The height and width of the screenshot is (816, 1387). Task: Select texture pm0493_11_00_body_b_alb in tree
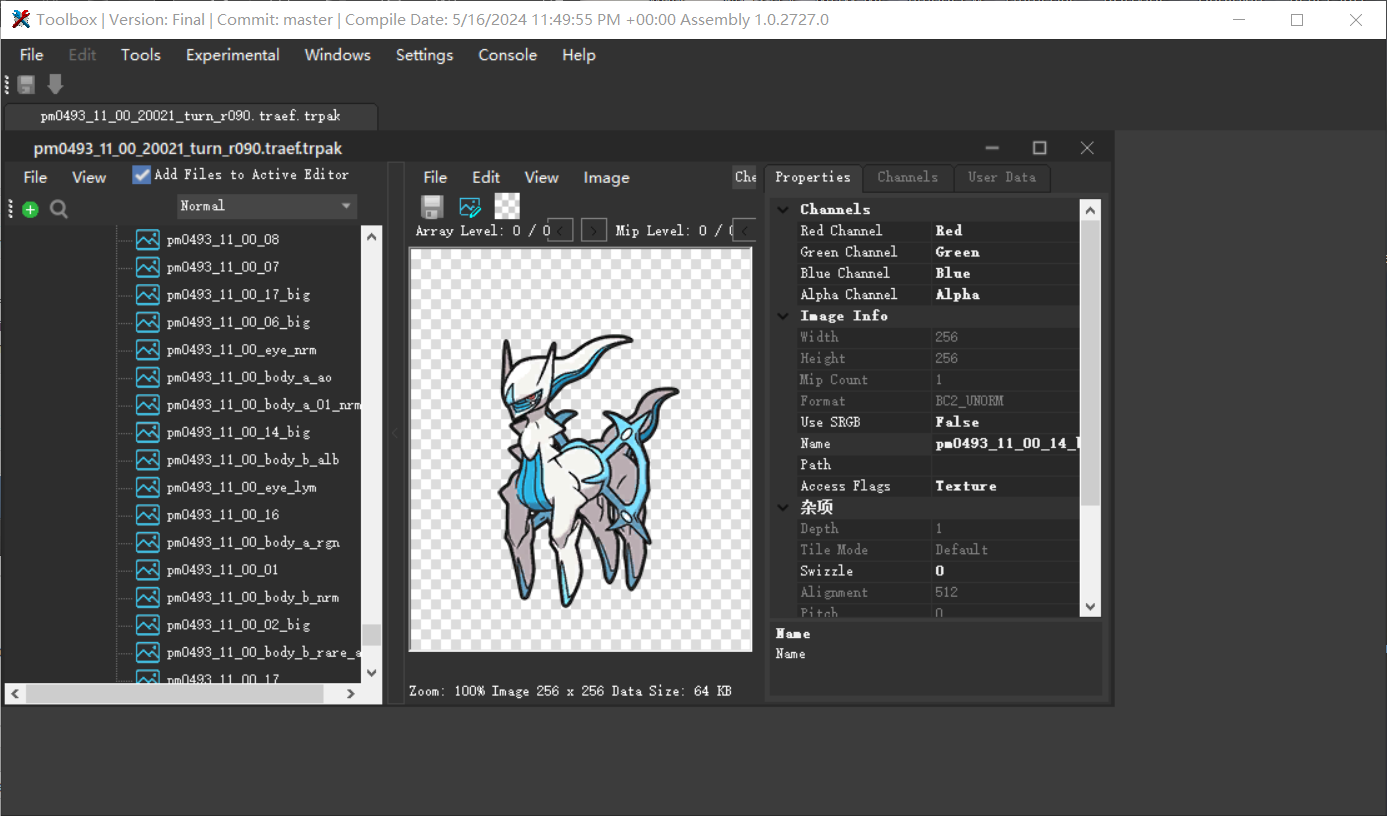coord(253,460)
